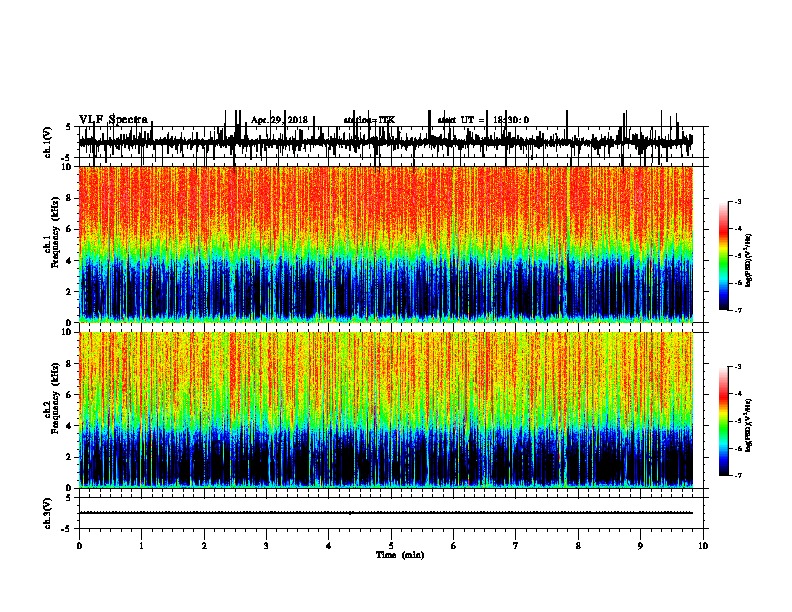The image size is (792, 612).
Task: Click the '8' kHz tick on ch.2 spectrogram
Action: pos(70,364)
